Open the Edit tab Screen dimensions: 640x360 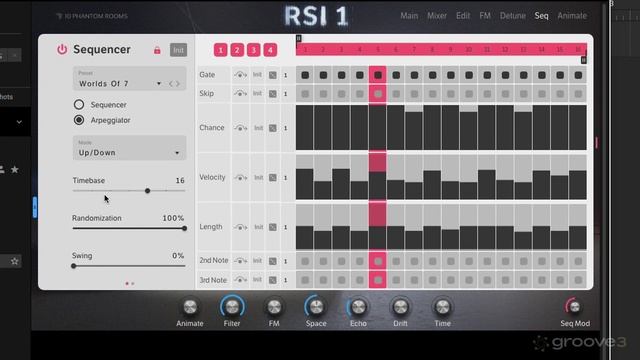pyautogui.click(x=463, y=16)
